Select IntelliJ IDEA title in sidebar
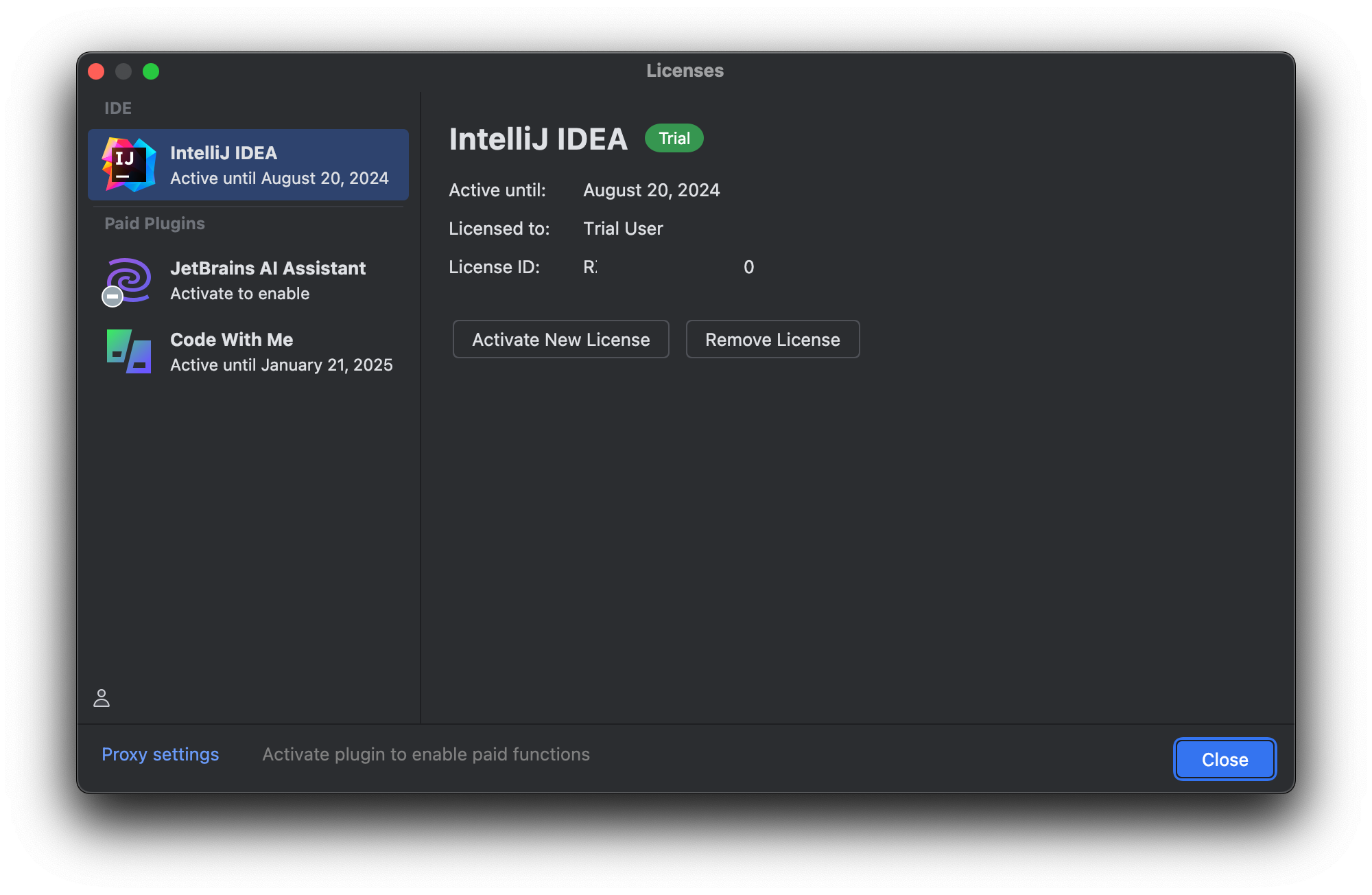Image resolution: width=1372 pixels, height=895 pixels. tap(224, 153)
